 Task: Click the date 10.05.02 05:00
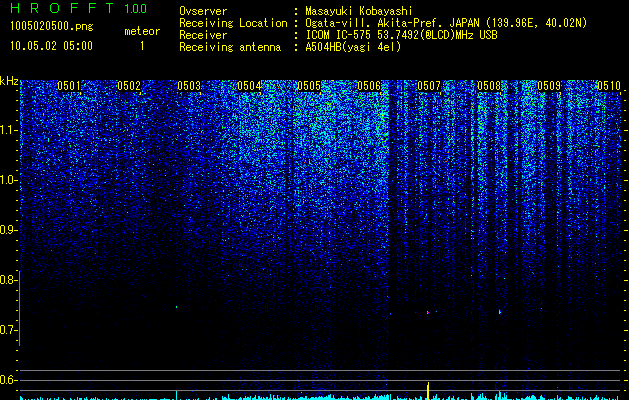point(51,46)
